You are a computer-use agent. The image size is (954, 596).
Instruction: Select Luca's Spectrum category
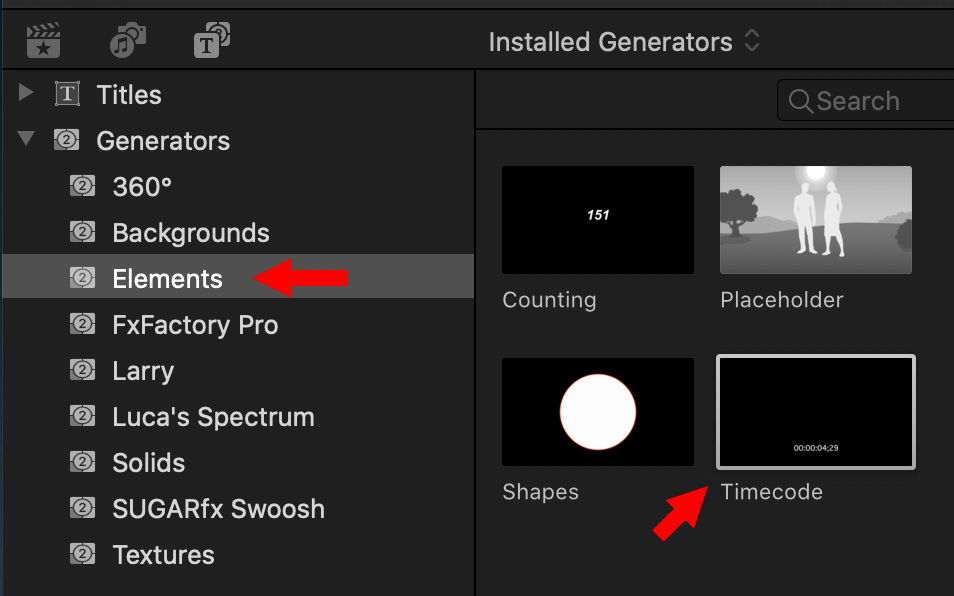(238, 417)
